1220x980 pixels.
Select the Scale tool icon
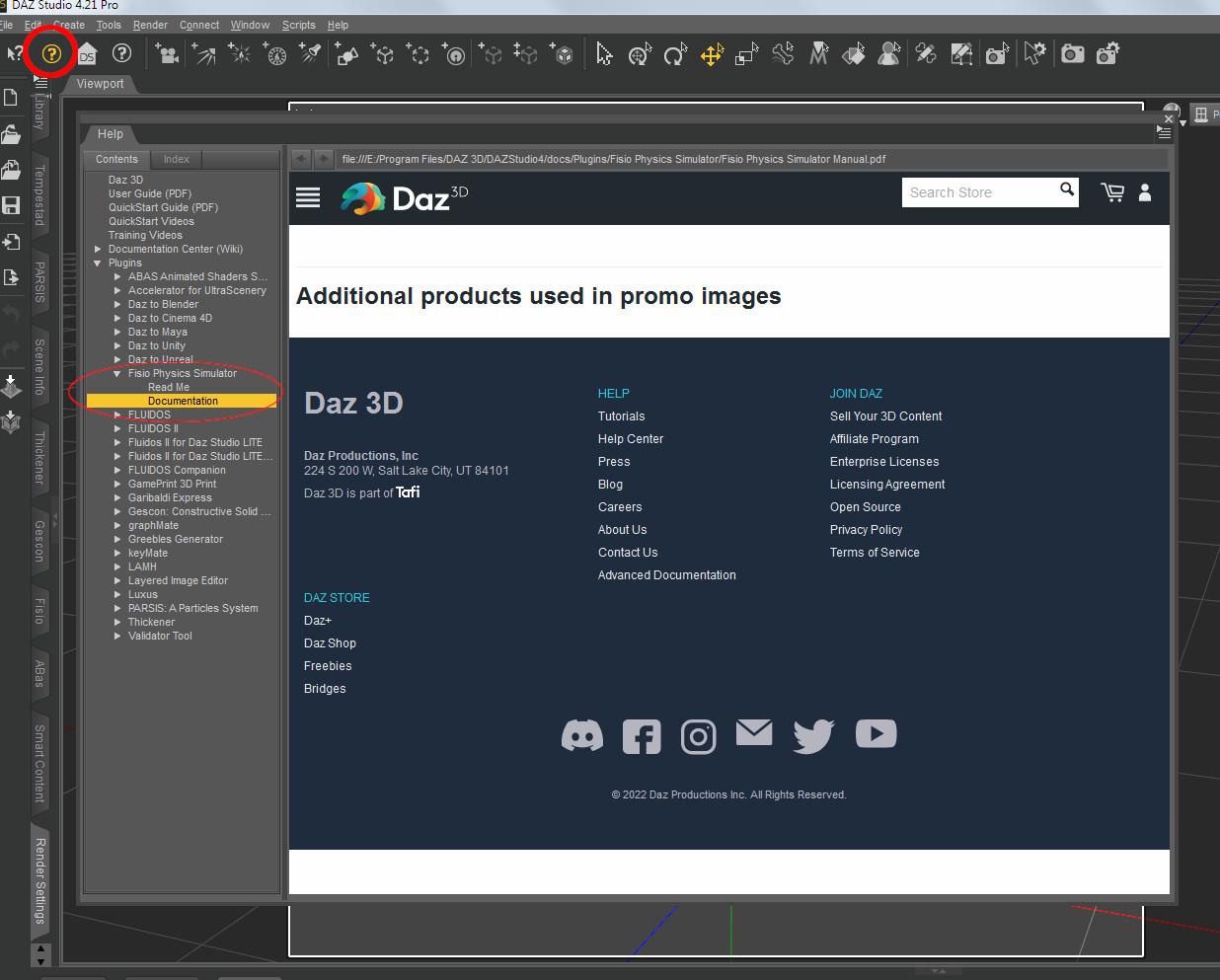pyautogui.click(x=746, y=53)
